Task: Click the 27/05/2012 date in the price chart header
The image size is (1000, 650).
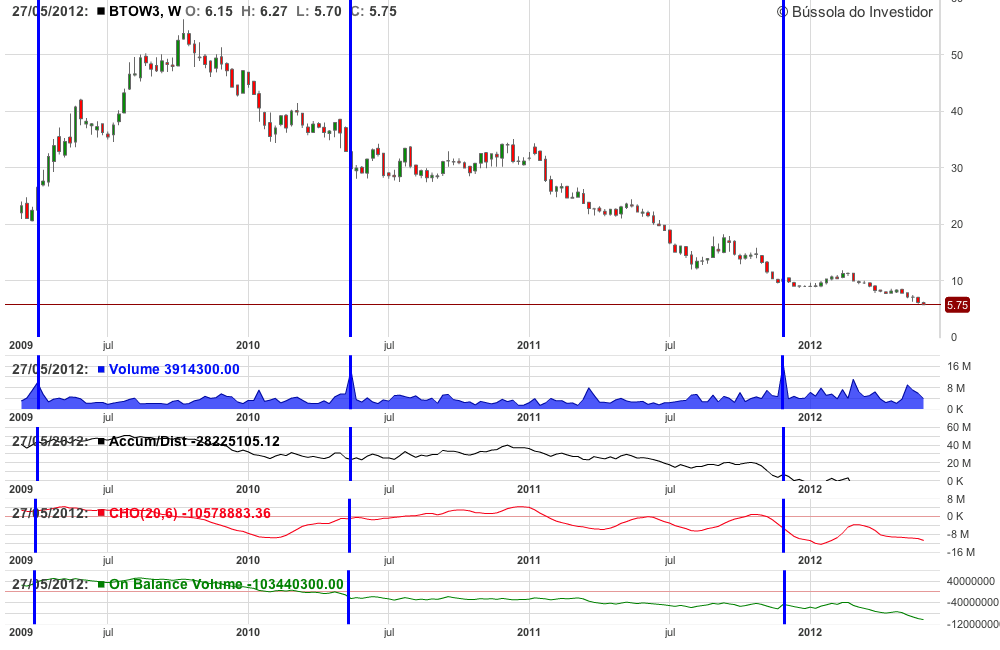Action: point(50,11)
